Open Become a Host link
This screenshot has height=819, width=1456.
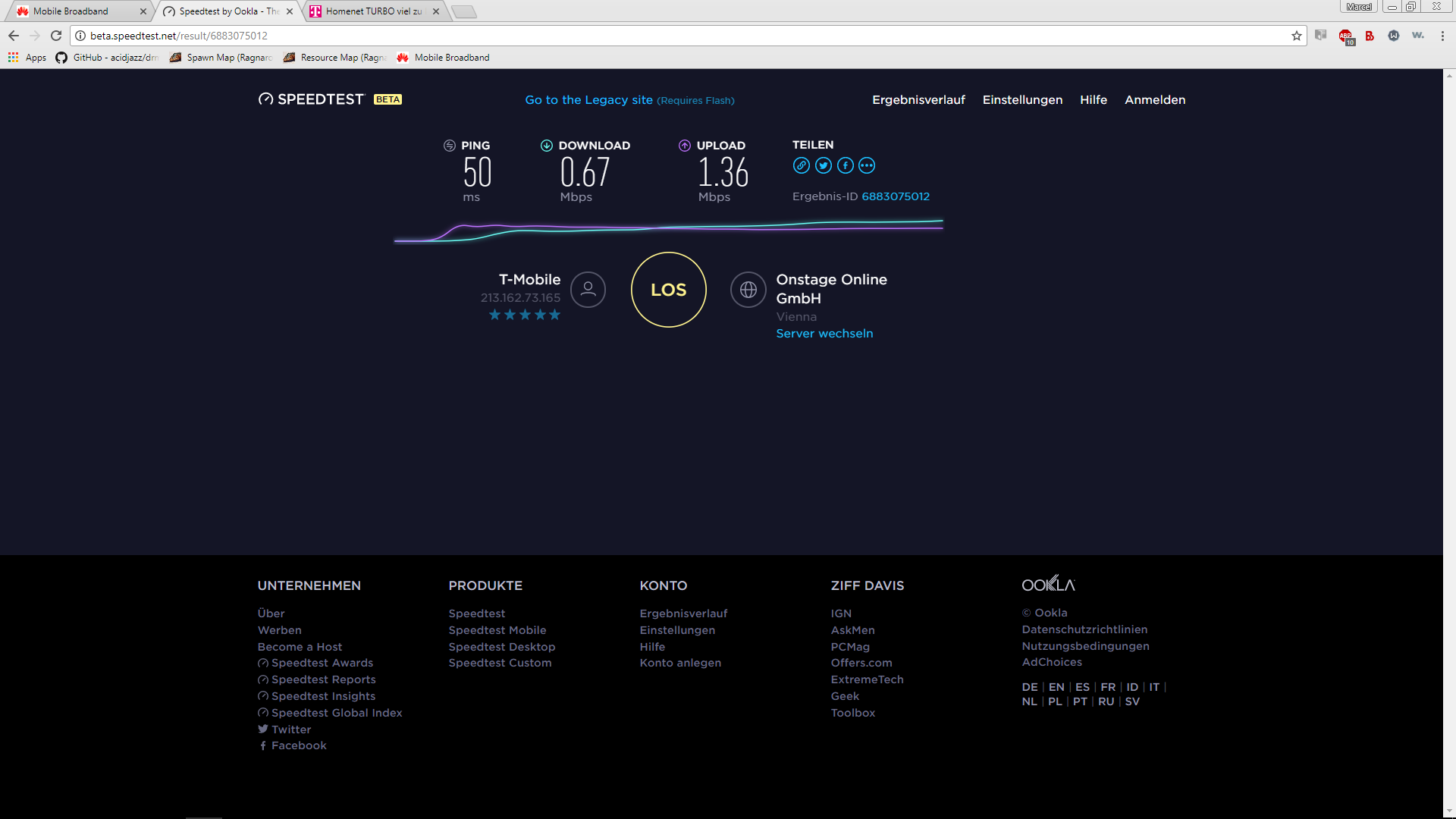pos(300,647)
